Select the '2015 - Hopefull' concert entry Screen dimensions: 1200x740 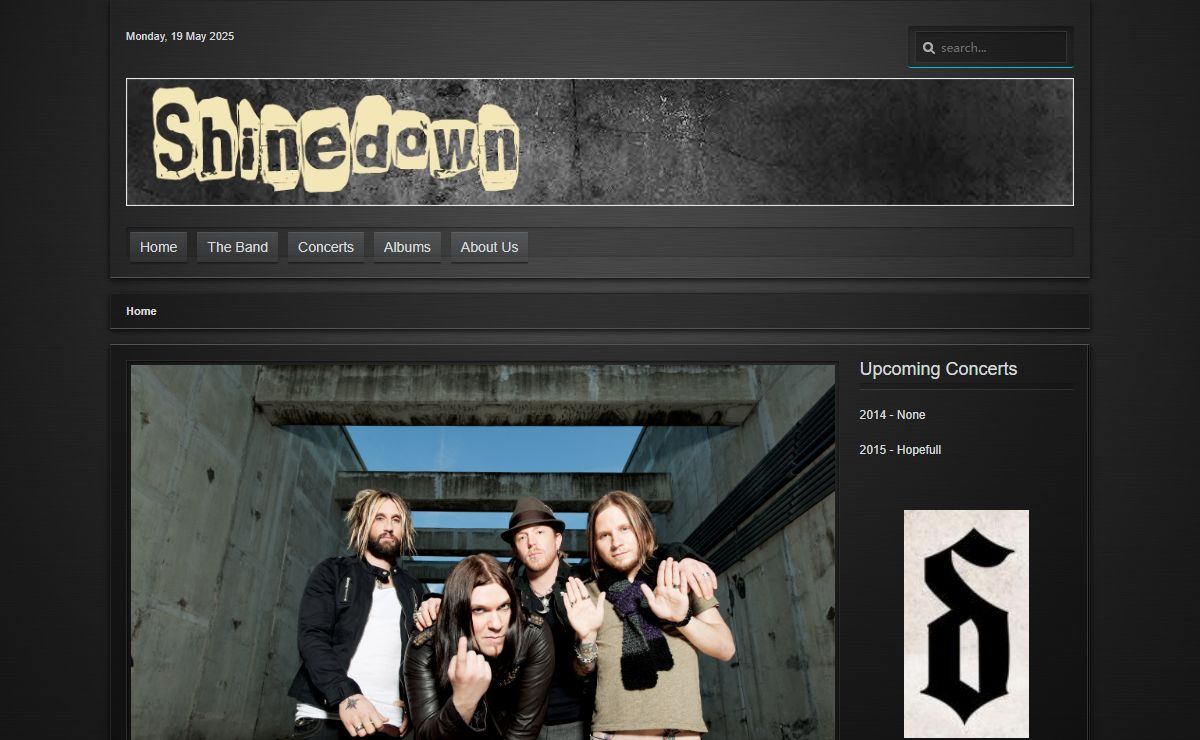click(900, 450)
